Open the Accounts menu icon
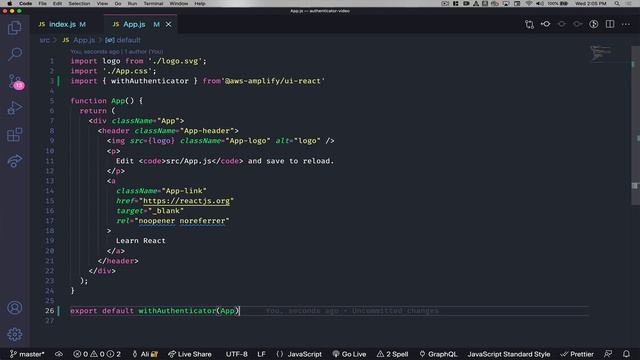The width and height of the screenshot is (640, 360). (15, 307)
